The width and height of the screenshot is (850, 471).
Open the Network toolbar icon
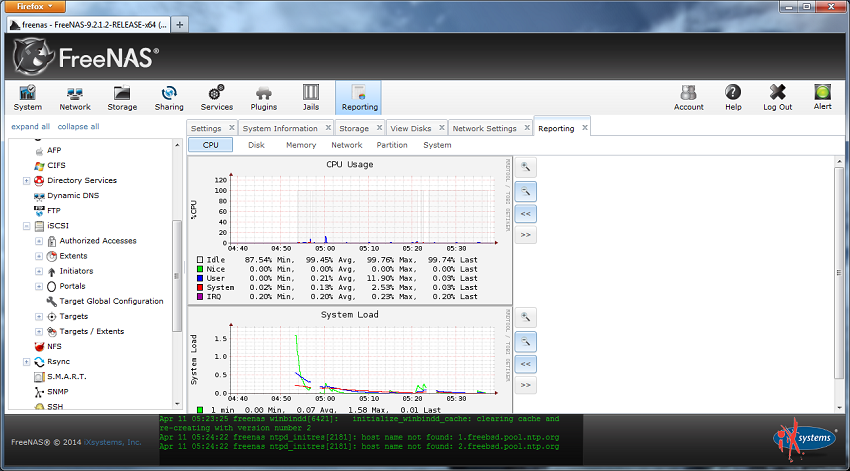[75, 98]
